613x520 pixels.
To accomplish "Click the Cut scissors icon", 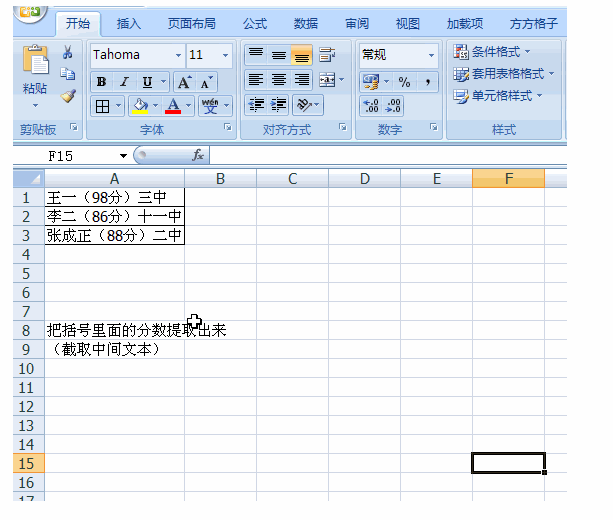I will point(68,52).
